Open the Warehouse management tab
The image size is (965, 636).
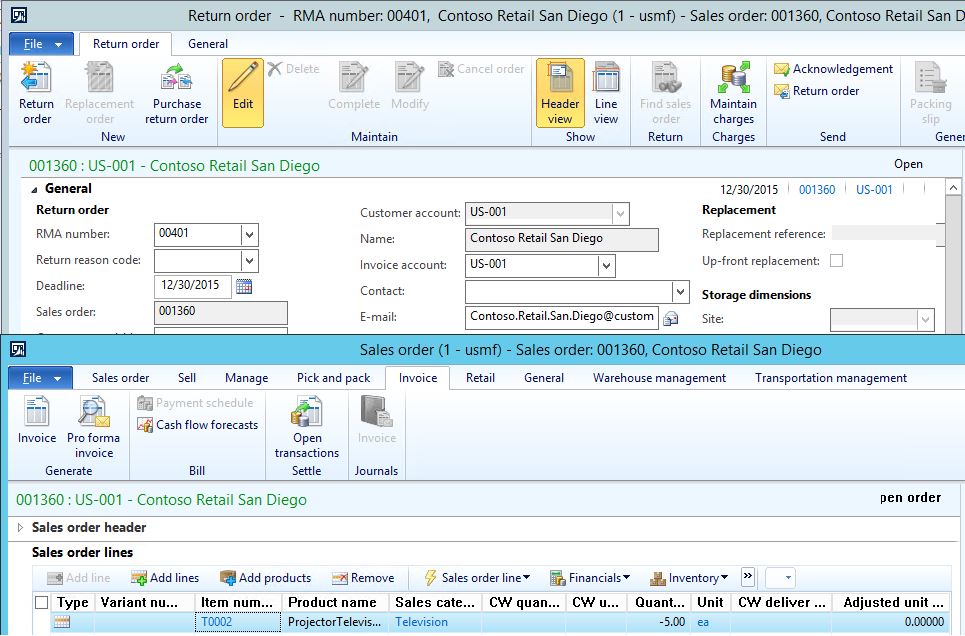point(659,378)
